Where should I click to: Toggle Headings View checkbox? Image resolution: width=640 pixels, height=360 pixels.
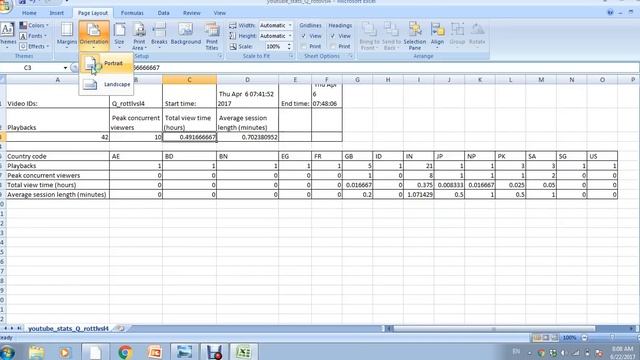point(333,36)
